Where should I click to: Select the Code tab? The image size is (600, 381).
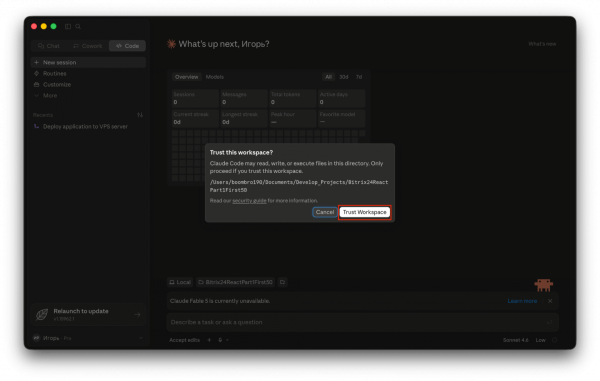[x=127, y=46]
